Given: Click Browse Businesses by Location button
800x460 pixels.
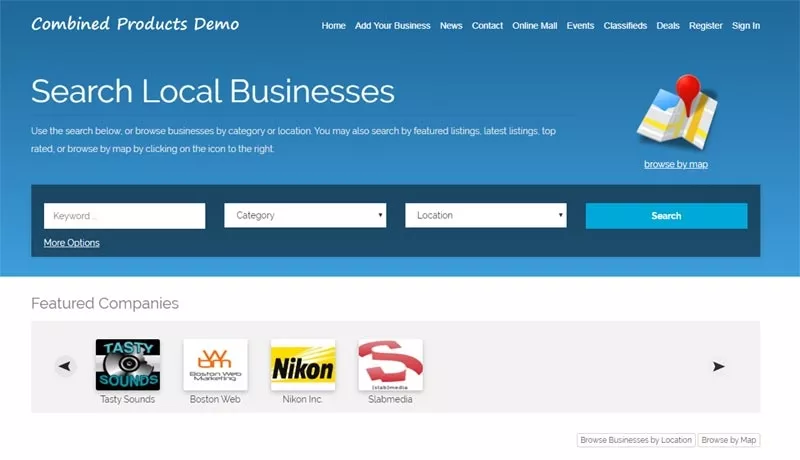Looking at the screenshot, I should 636,440.
